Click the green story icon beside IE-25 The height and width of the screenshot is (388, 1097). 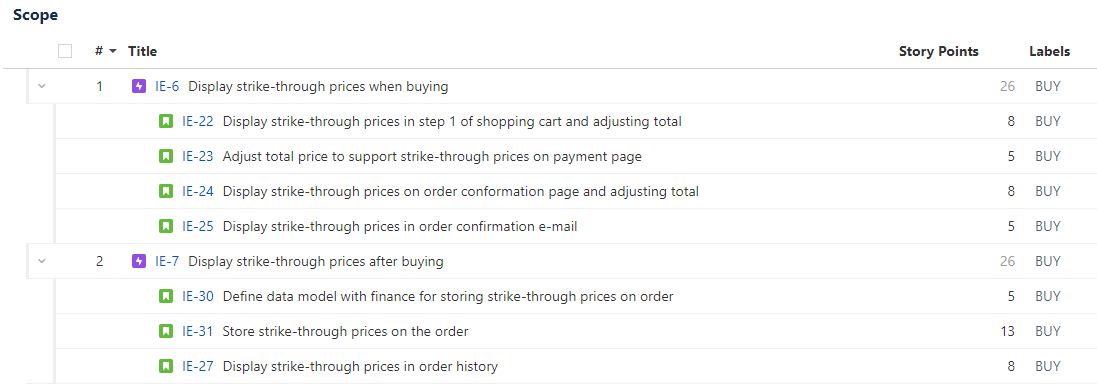pos(166,227)
